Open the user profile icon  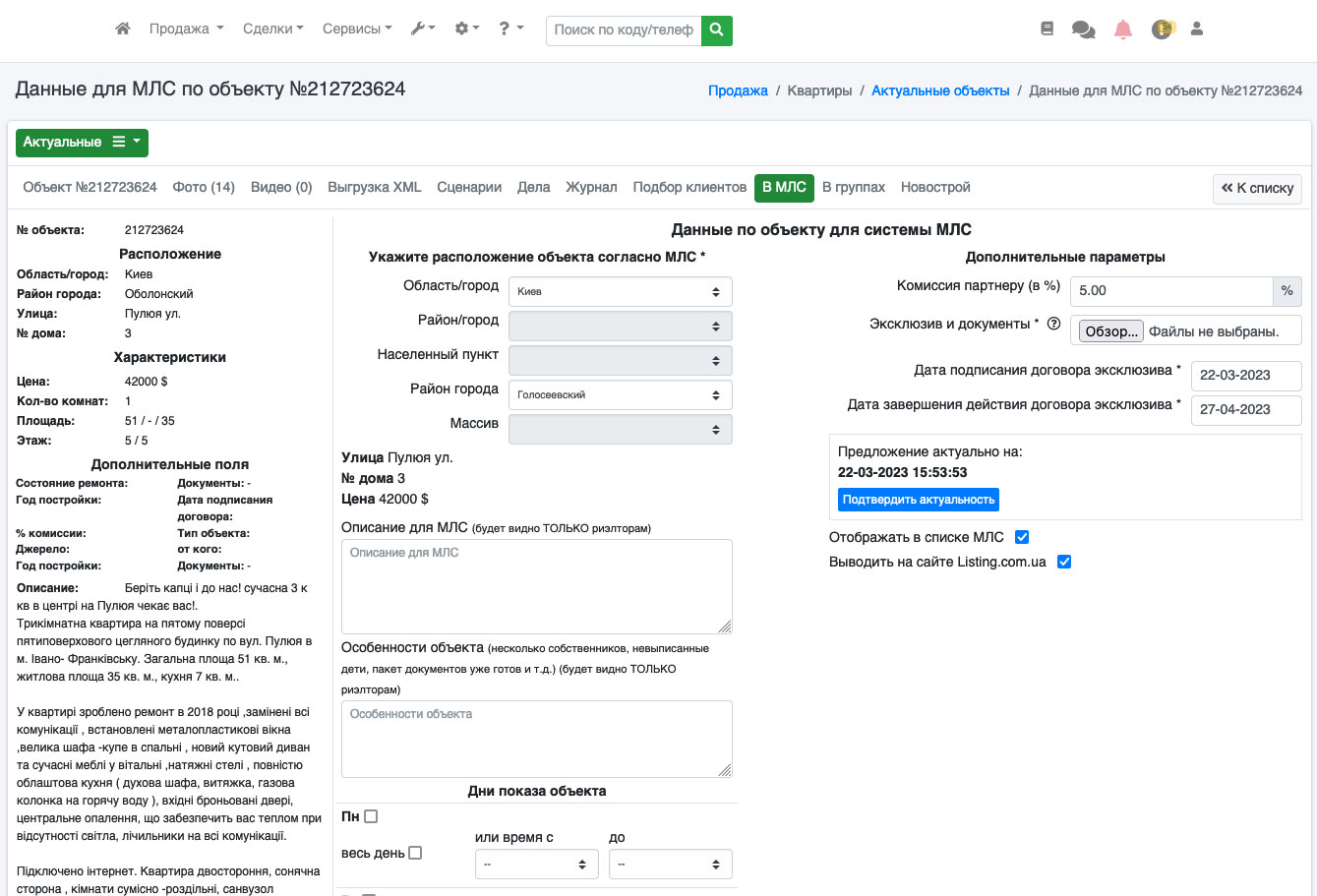tap(1197, 30)
